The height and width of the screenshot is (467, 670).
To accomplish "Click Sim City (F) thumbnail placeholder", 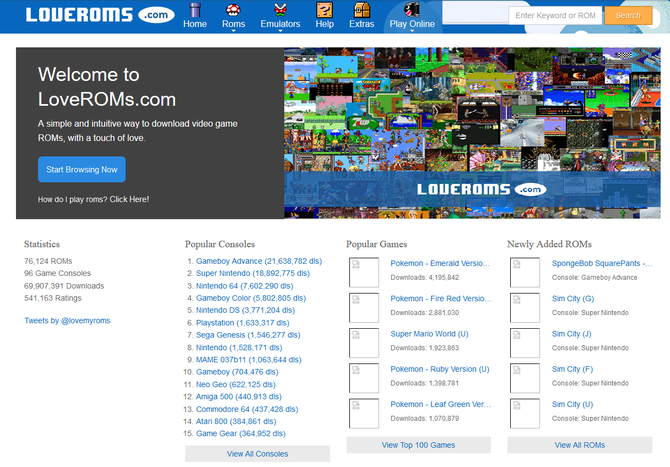I will point(525,378).
